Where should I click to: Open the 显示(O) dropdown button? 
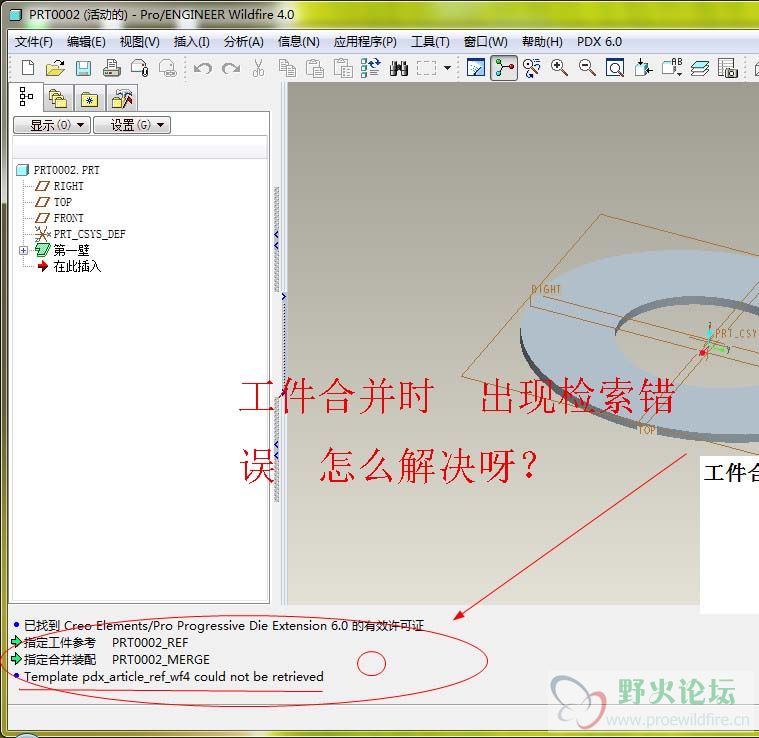(x=52, y=125)
